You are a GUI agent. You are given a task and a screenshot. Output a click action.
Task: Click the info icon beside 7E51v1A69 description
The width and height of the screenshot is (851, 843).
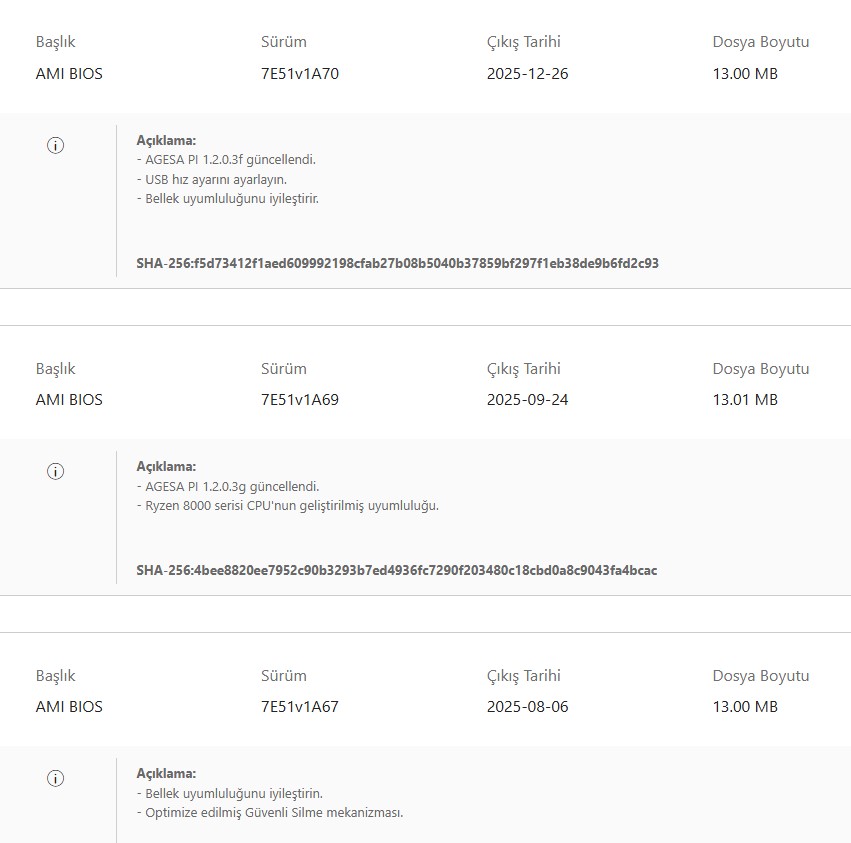click(x=56, y=471)
